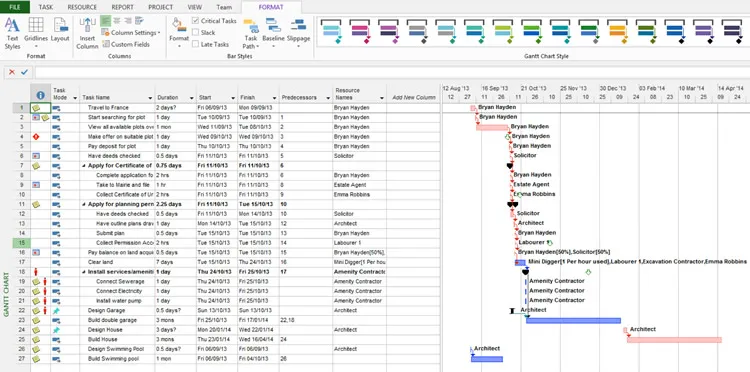The height and width of the screenshot is (372, 750).
Task: Click the Indicators column info icon header
Action: pos(41,95)
